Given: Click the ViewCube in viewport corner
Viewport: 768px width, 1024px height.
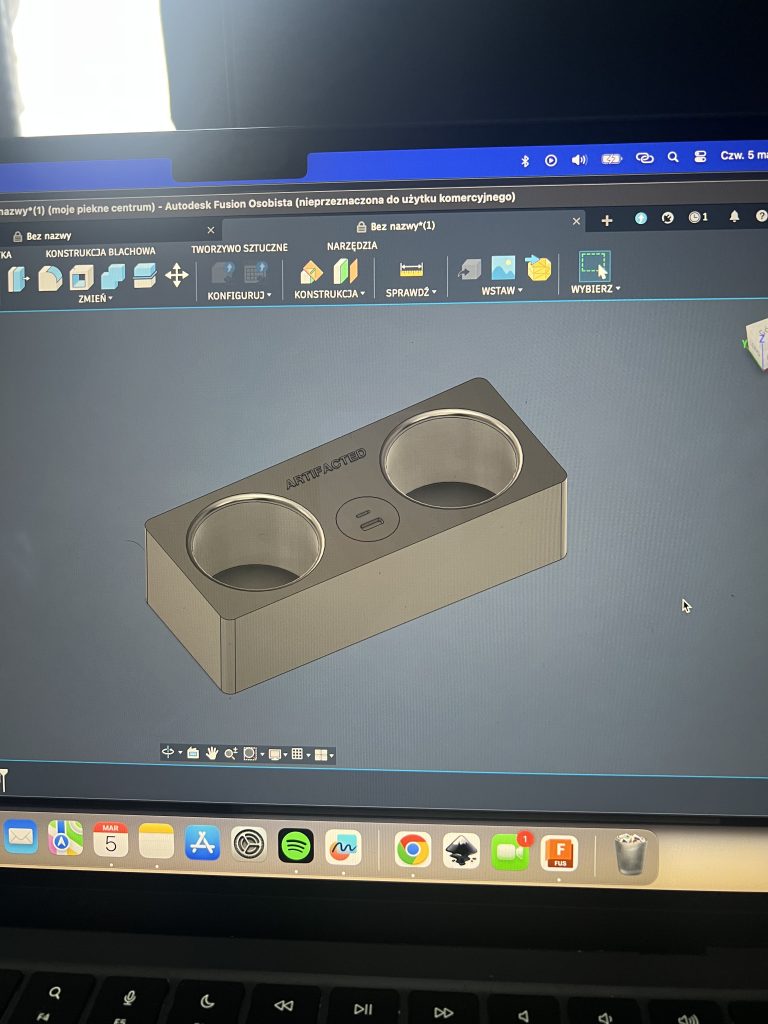Looking at the screenshot, I should click(x=758, y=342).
